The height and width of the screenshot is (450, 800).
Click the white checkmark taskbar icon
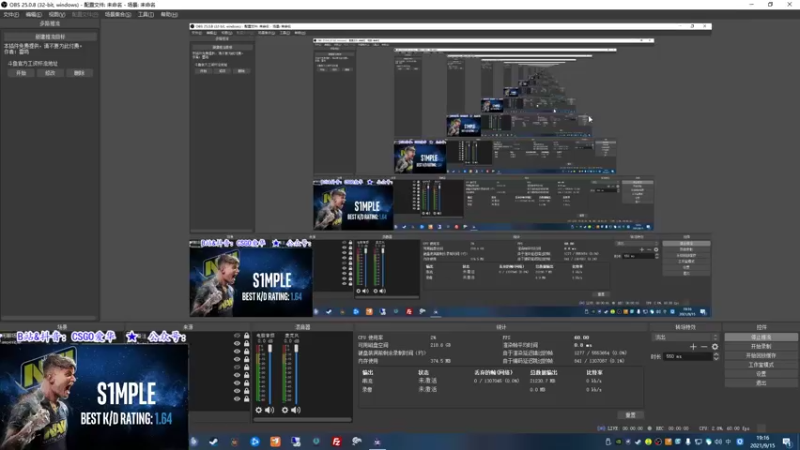click(x=213, y=441)
